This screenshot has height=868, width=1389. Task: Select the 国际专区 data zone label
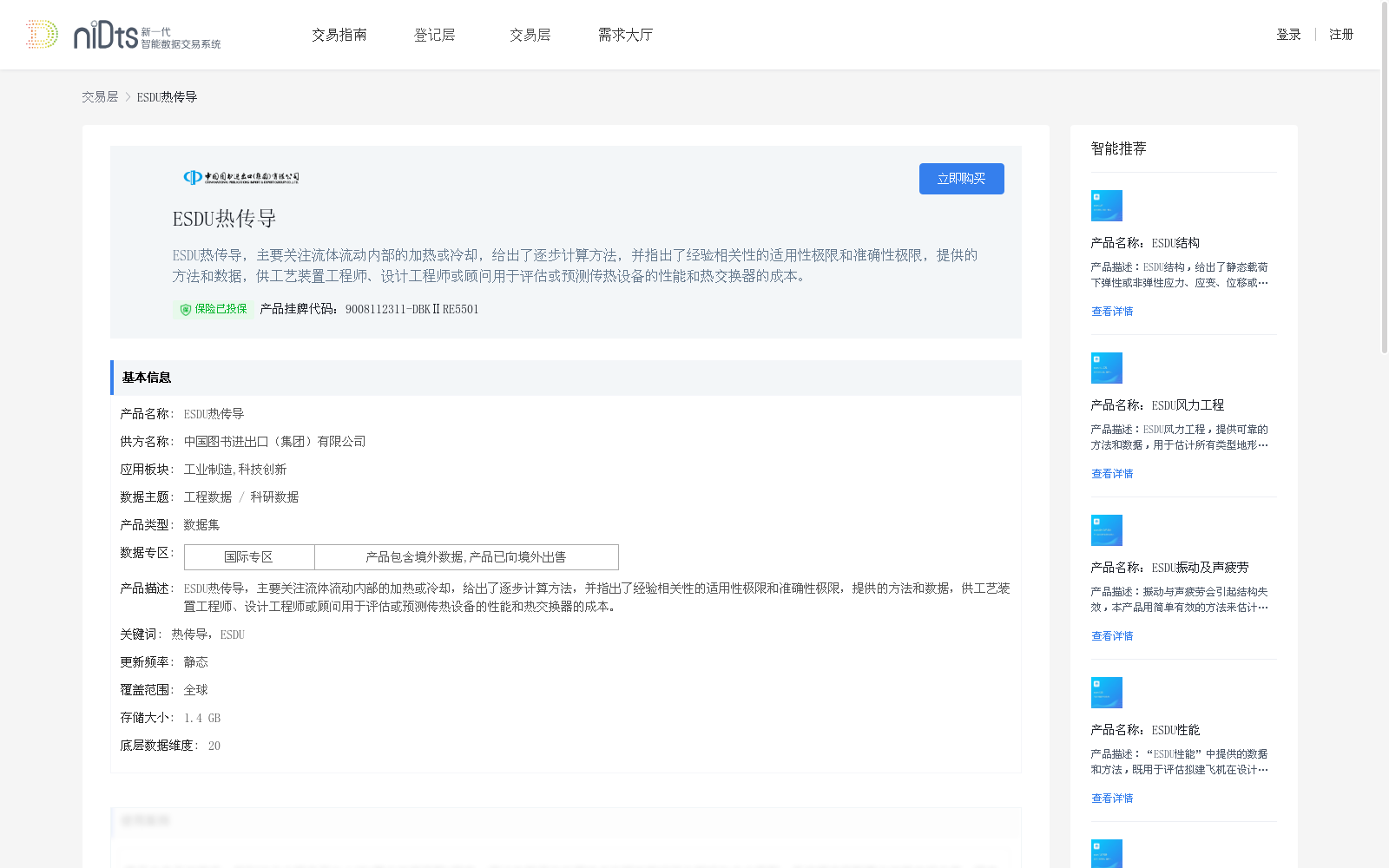coord(249,556)
